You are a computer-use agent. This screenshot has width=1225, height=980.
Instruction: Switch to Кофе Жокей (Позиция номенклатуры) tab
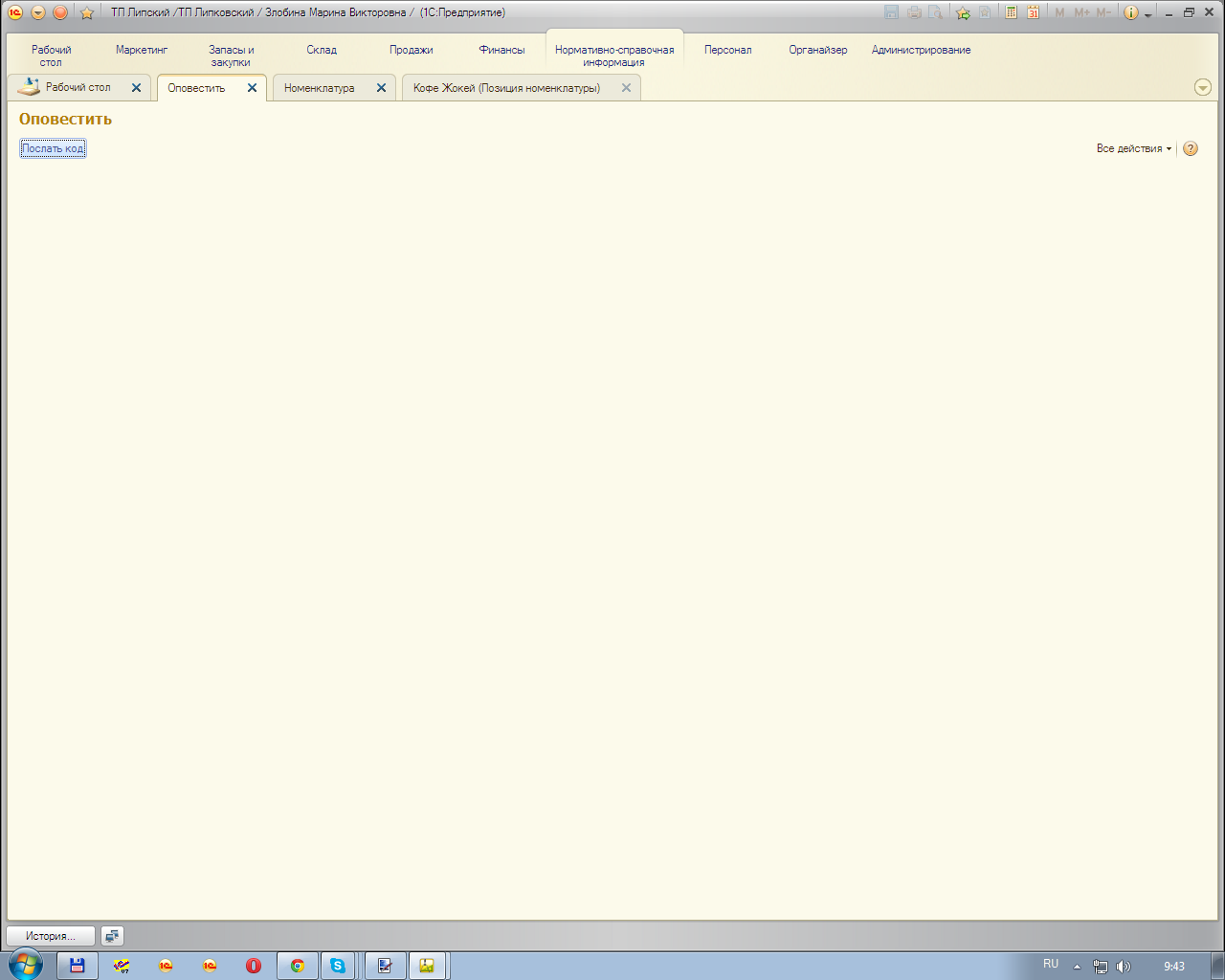[x=507, y=88]
